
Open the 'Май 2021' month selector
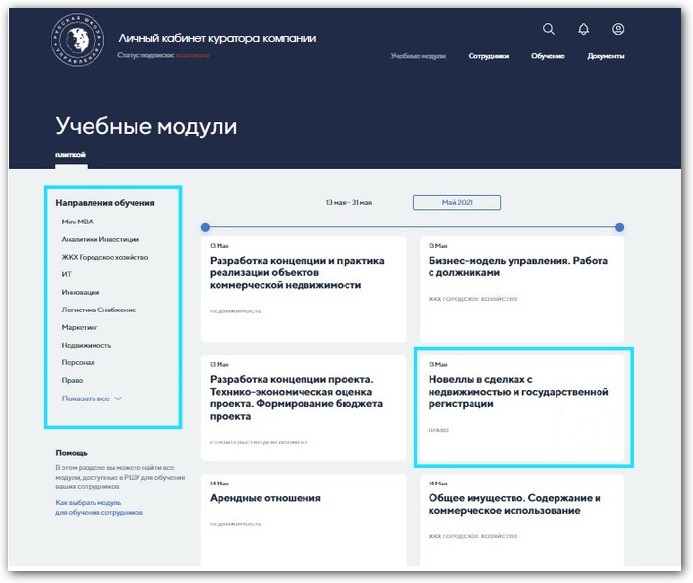[457, 202]
